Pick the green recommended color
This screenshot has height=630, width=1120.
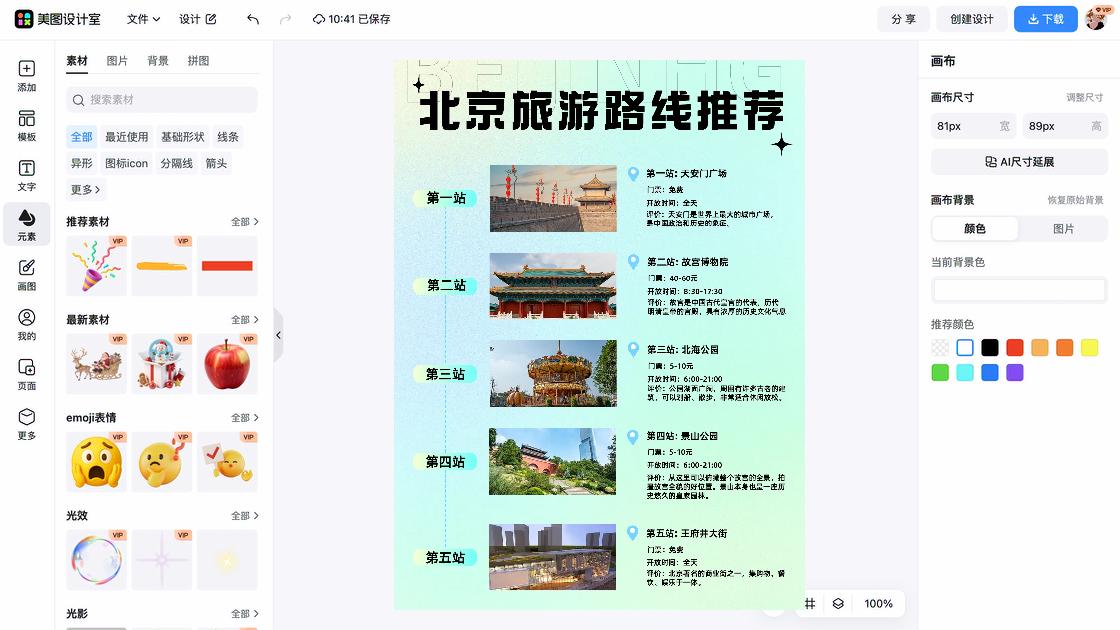click(x=940, y=373)
